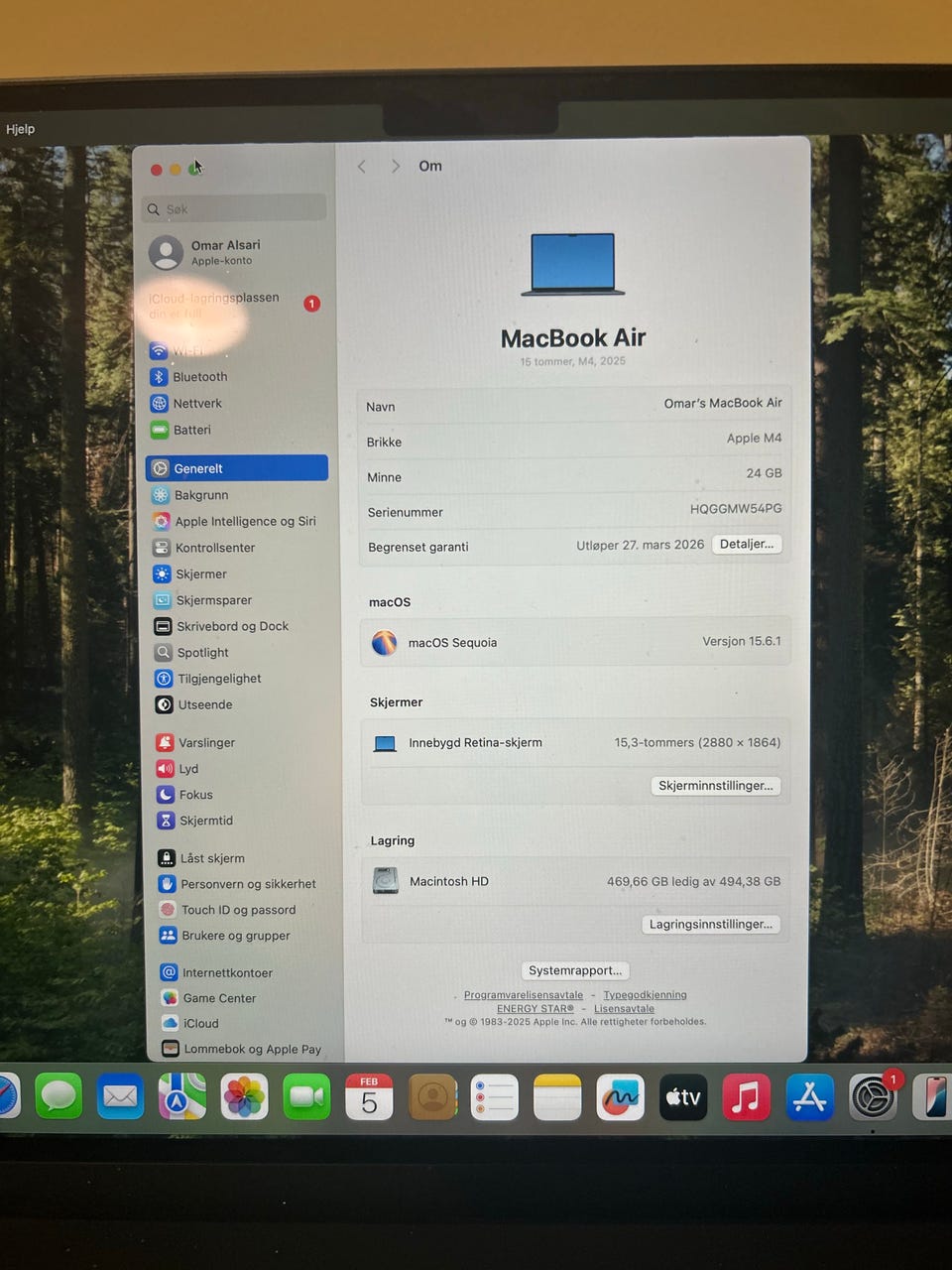Select Batteri in sidebar
Screen dimensions: 952x1270
click(x=180, y=431)
